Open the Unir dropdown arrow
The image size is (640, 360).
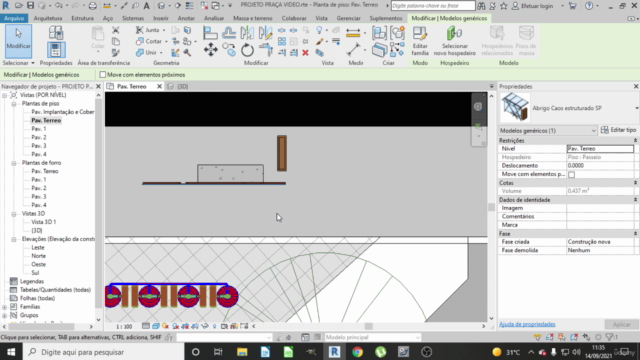pyautogui.click(x=161, y=53)
